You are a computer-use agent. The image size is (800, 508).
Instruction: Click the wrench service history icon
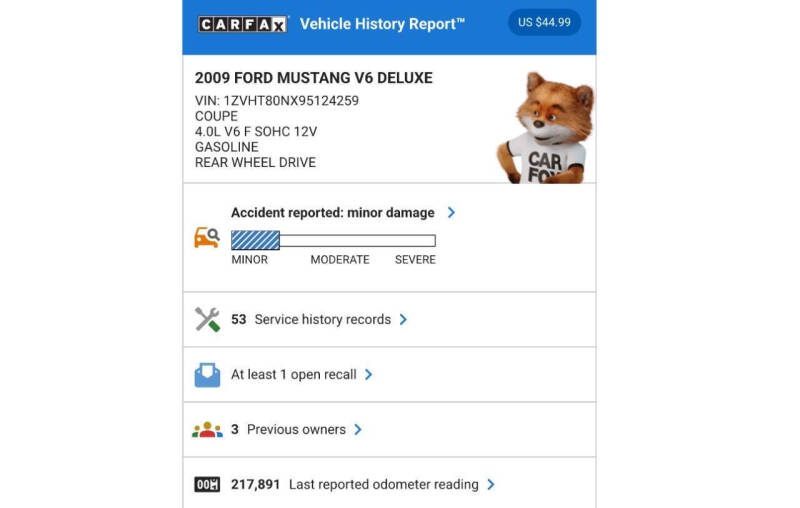(x=207, y=319)
